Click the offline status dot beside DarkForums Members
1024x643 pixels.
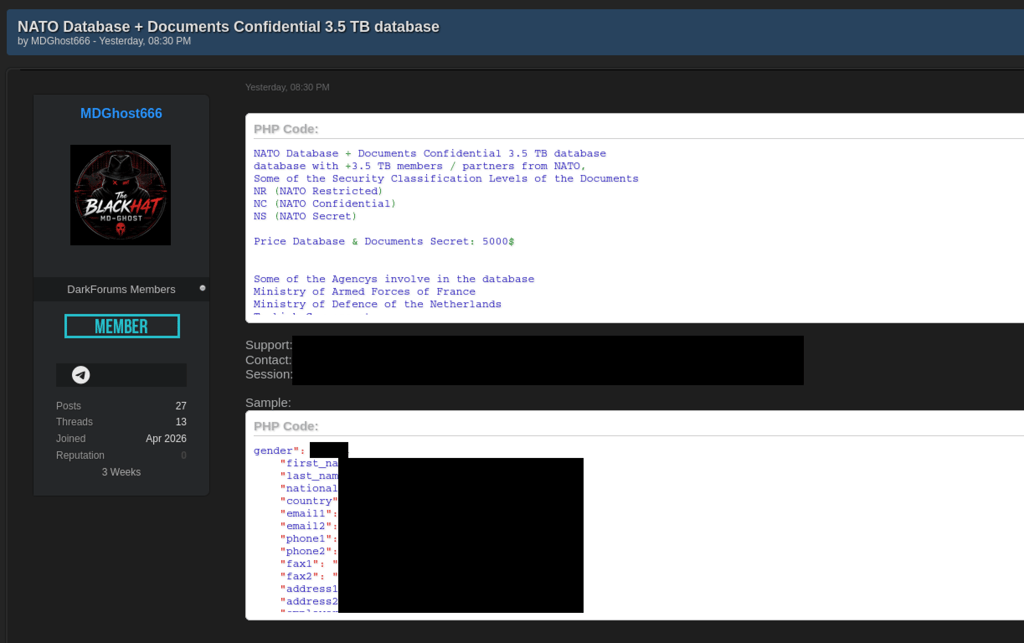(x=202, y=288)
